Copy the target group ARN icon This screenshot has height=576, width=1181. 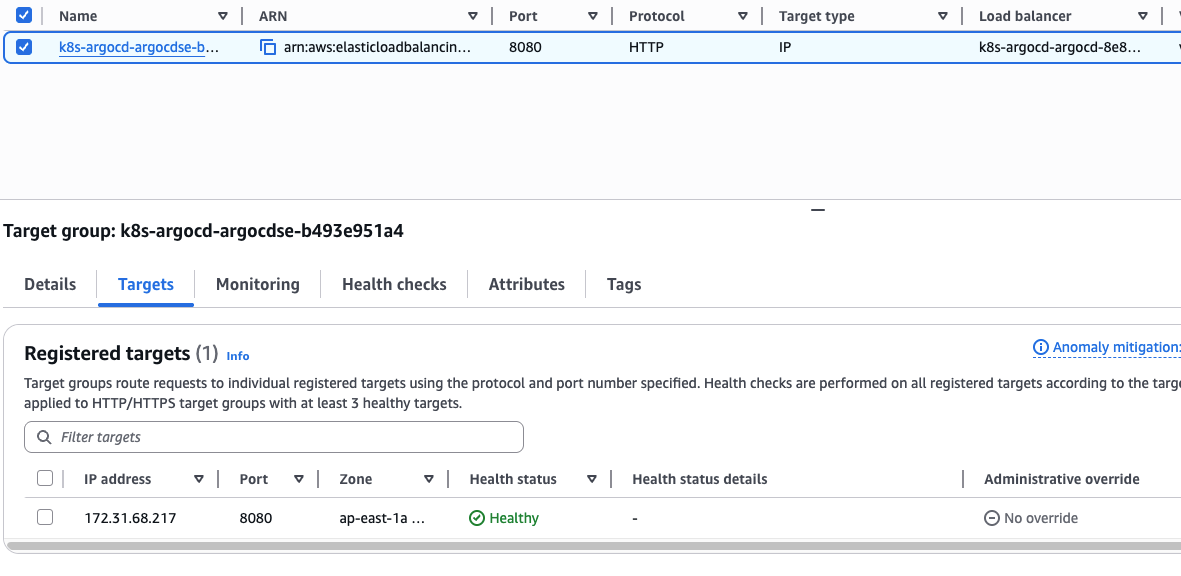tap(268, 47)
